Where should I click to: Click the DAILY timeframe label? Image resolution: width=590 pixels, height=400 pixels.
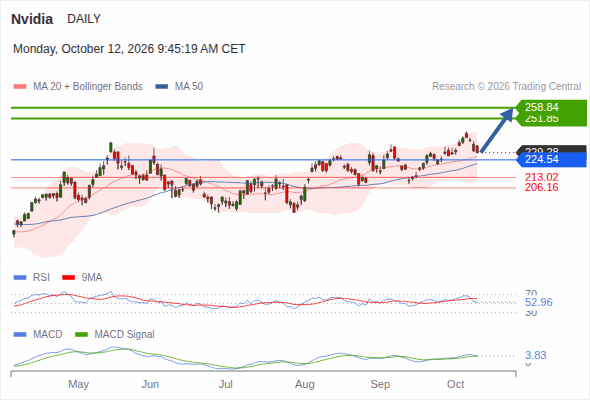tap(84, 19)
